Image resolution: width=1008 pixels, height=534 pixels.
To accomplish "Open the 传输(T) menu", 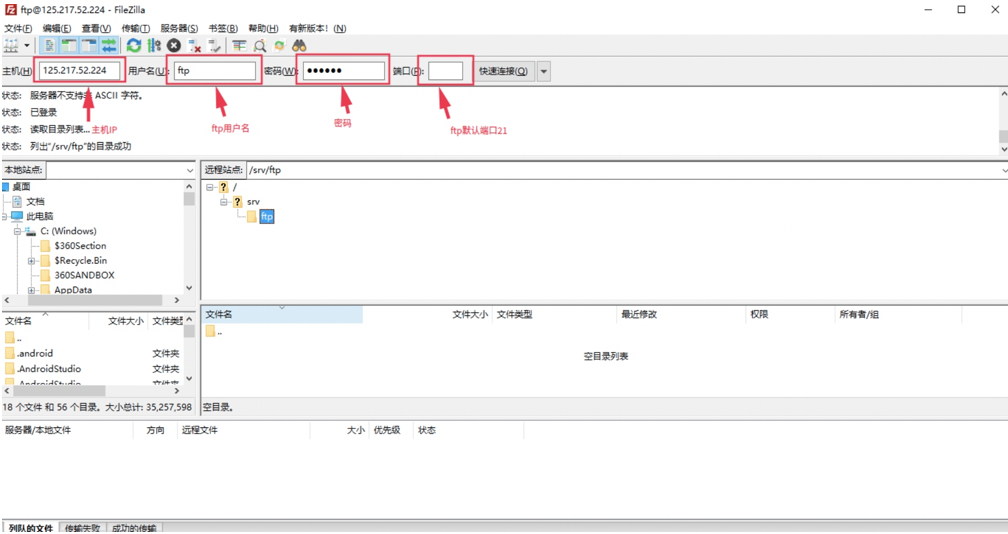I will (x=136, y=28).
